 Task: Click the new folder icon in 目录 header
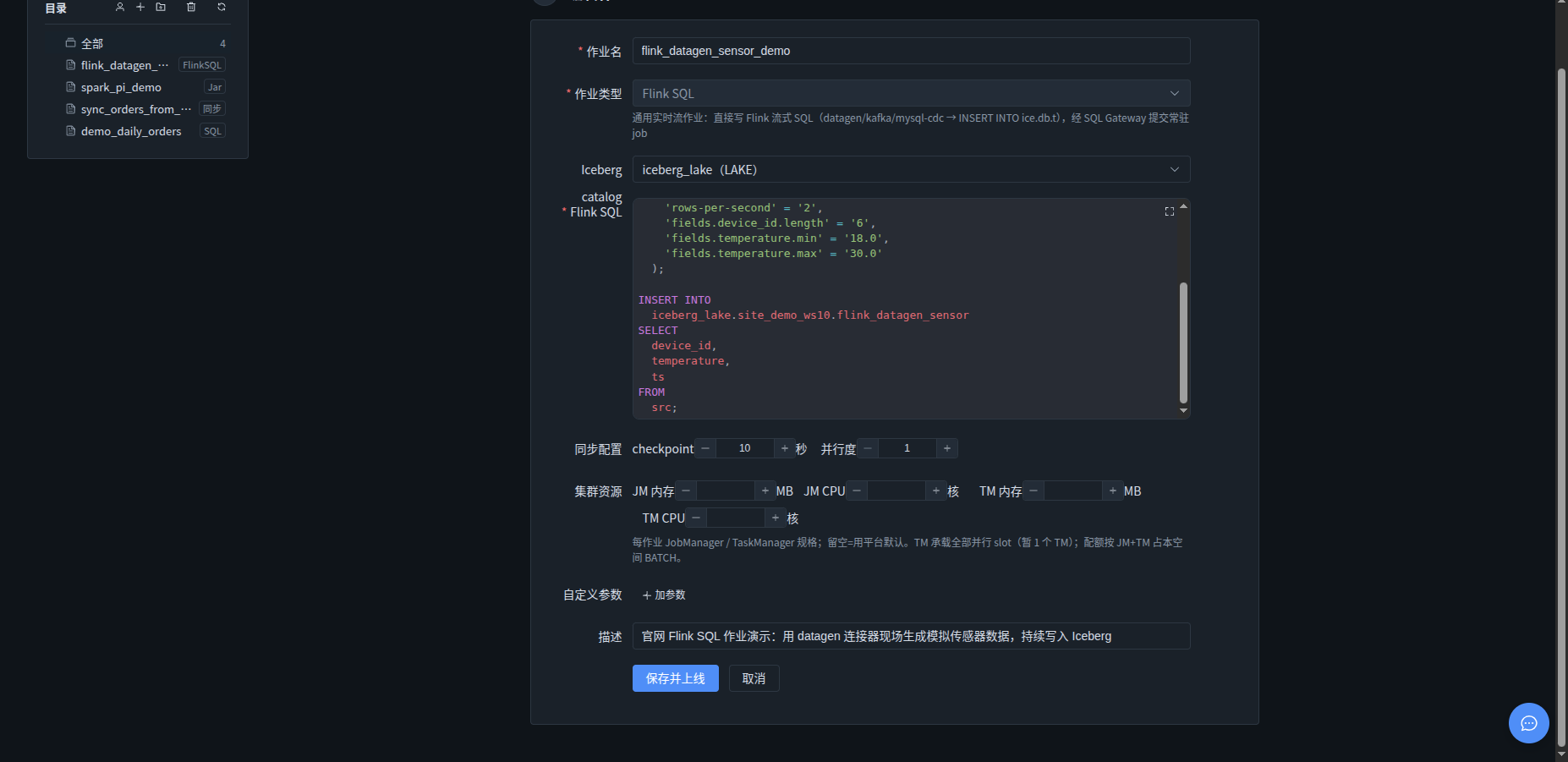tap(161, 7)
